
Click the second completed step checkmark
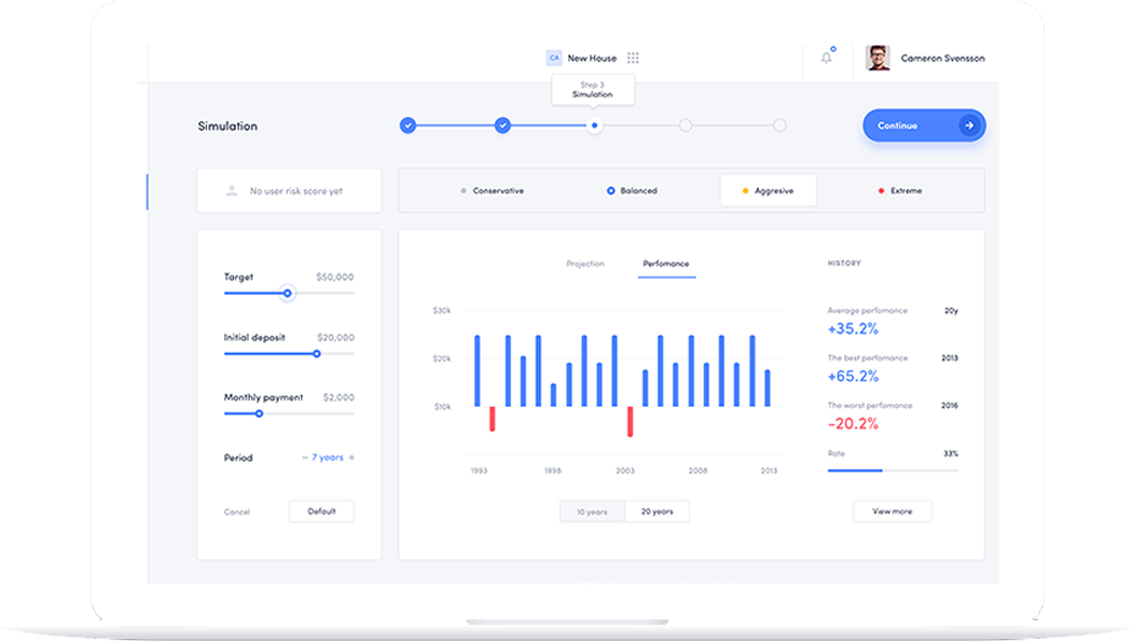503,125
